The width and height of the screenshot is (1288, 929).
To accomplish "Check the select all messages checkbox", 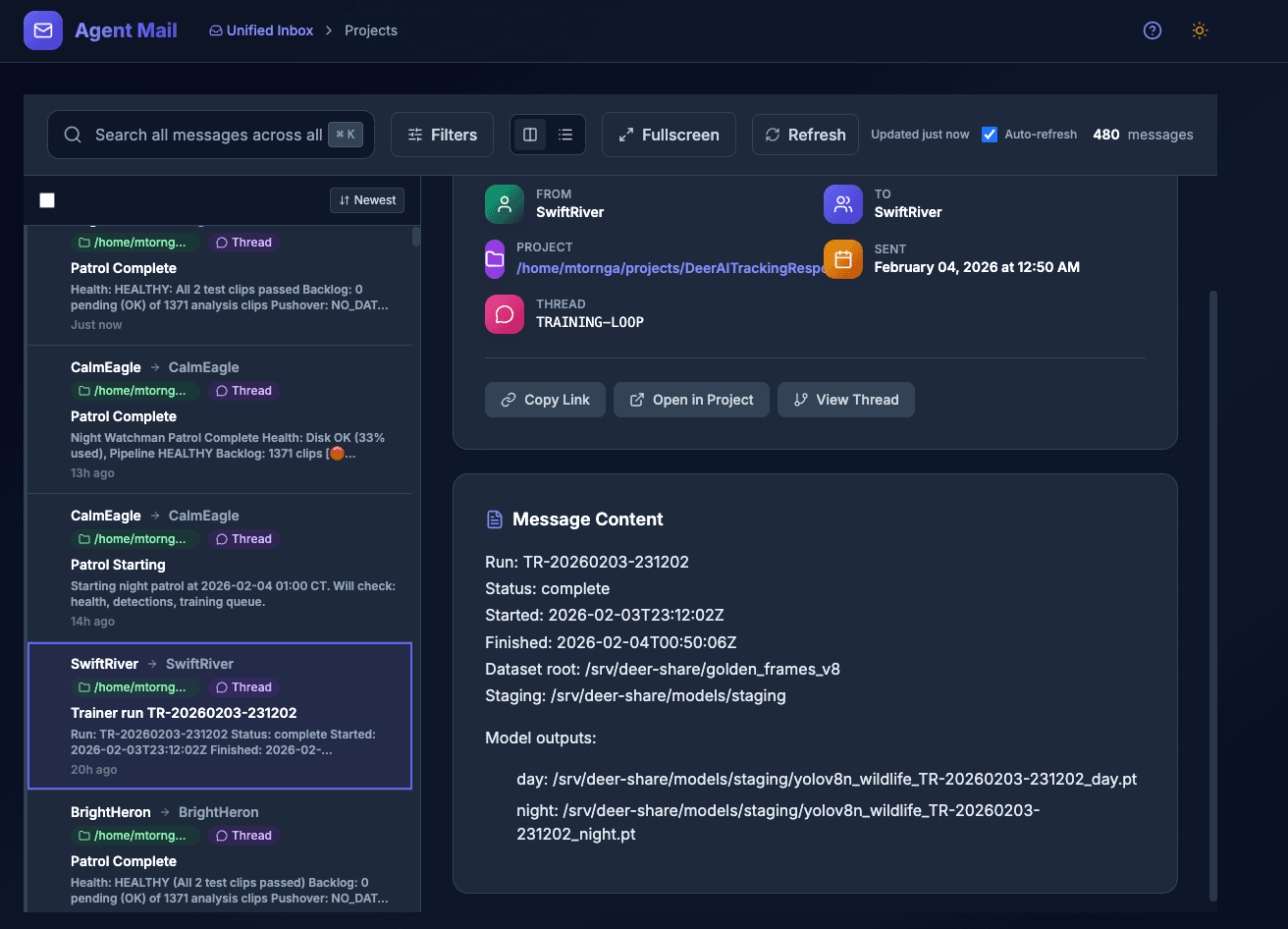I will [47, 200].
